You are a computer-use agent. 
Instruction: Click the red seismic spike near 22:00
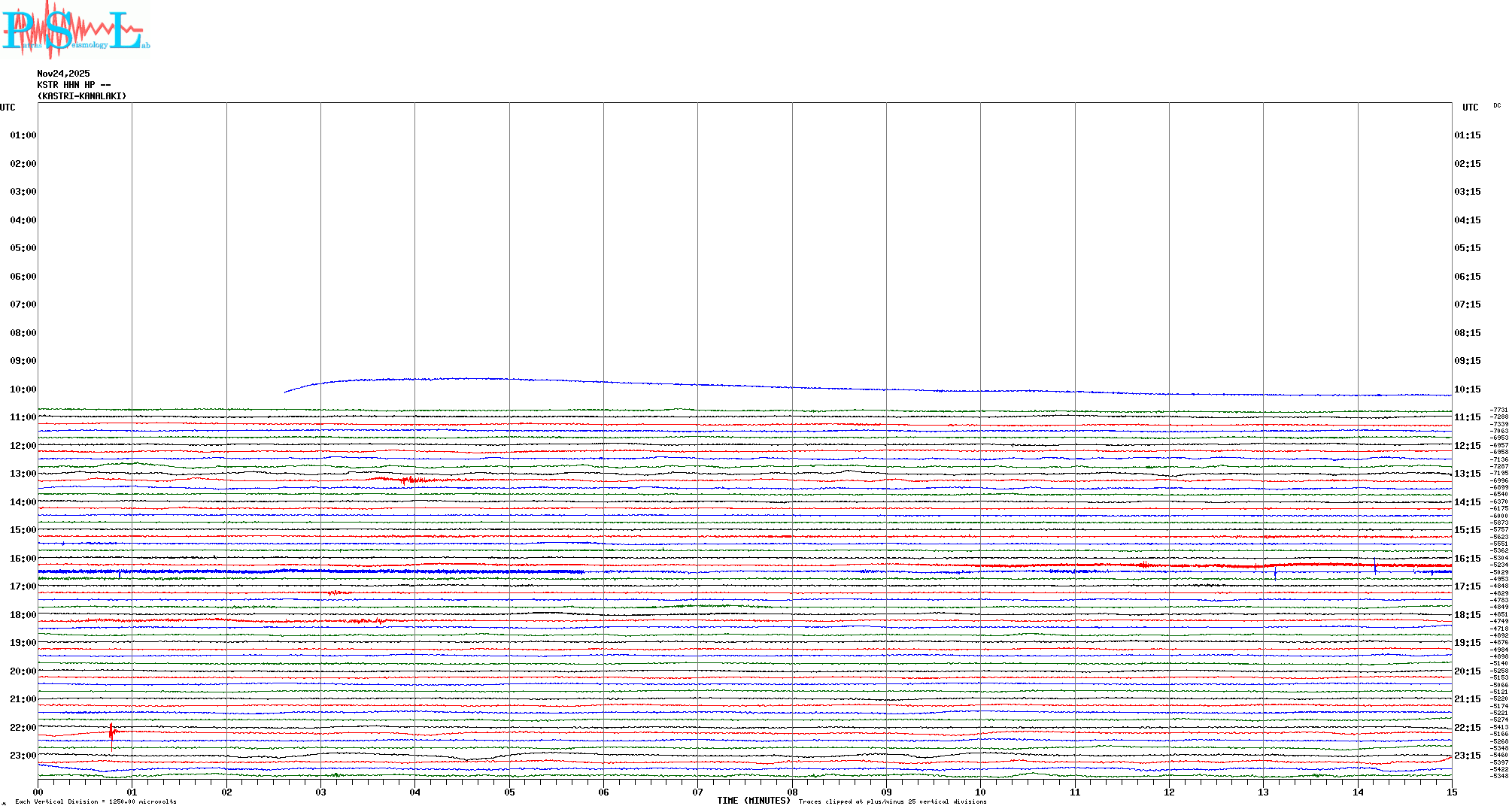tap(111, 732)
